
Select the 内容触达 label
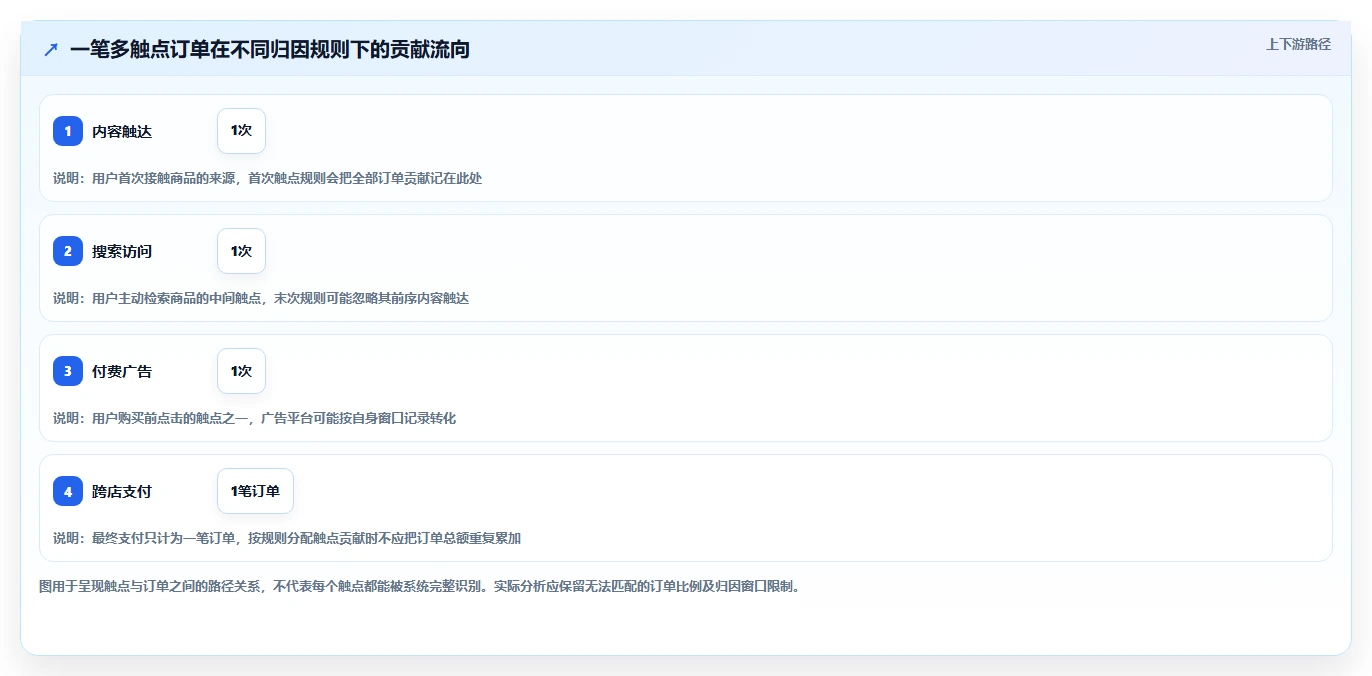tap(122, 131)
